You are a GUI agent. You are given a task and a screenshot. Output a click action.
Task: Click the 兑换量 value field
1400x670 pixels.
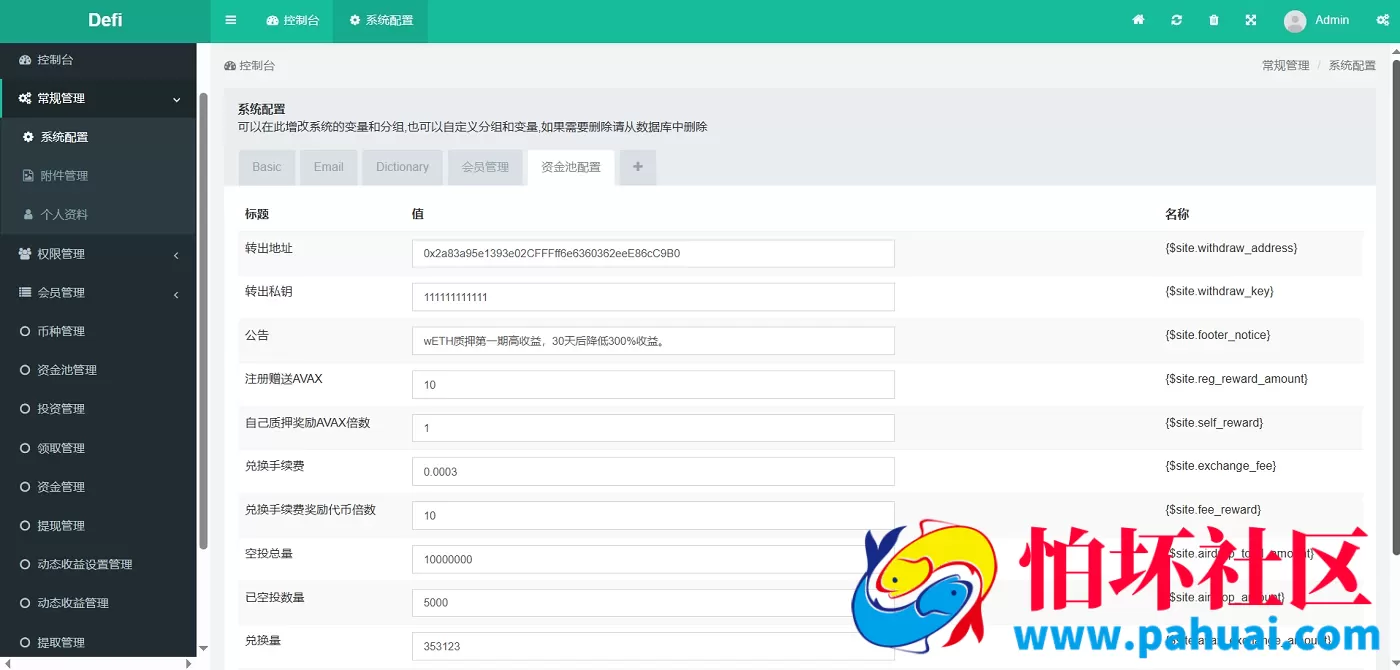coord(653,646)
